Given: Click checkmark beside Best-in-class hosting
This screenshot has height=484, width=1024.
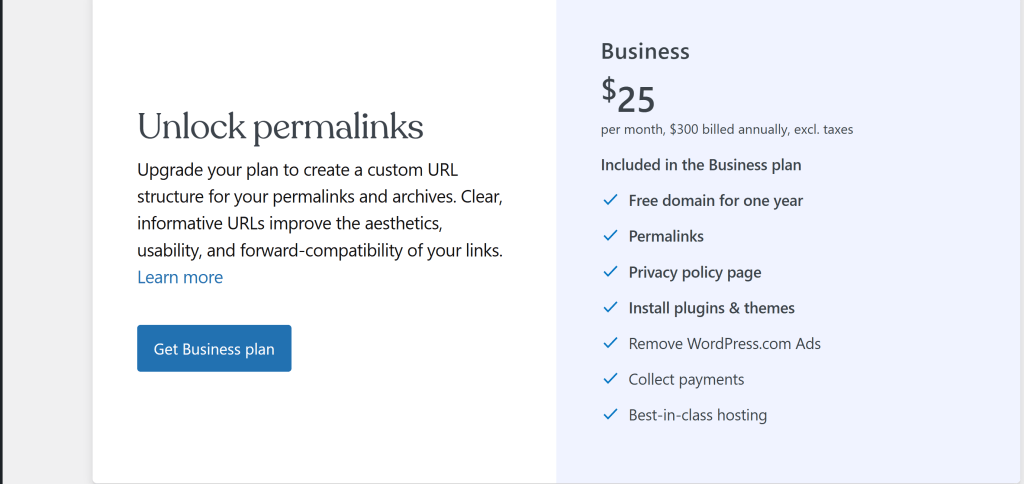Looking at the screenshot, I should 610,415.
